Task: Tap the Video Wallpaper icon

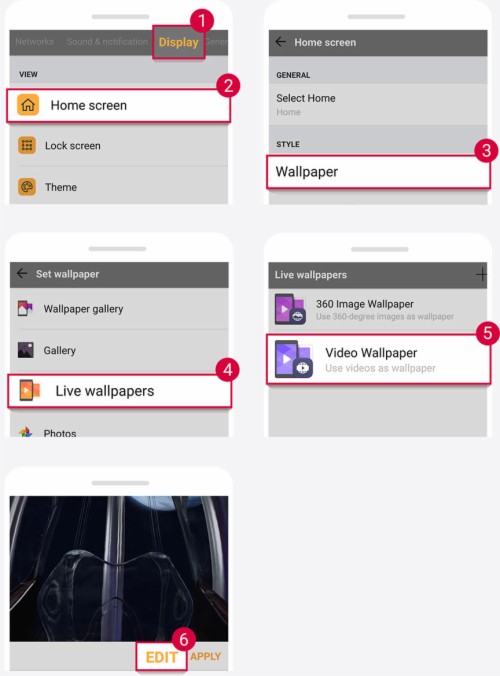Action: click(294, 359)
